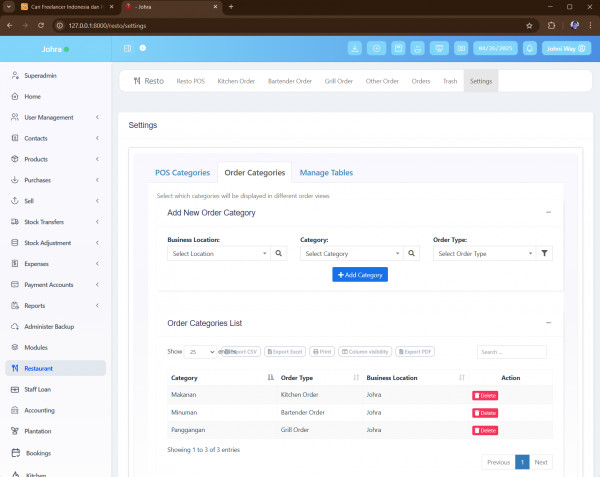Expand Sell sidebar menu
The width and height of the screenshot is (600, 477).
55,201
